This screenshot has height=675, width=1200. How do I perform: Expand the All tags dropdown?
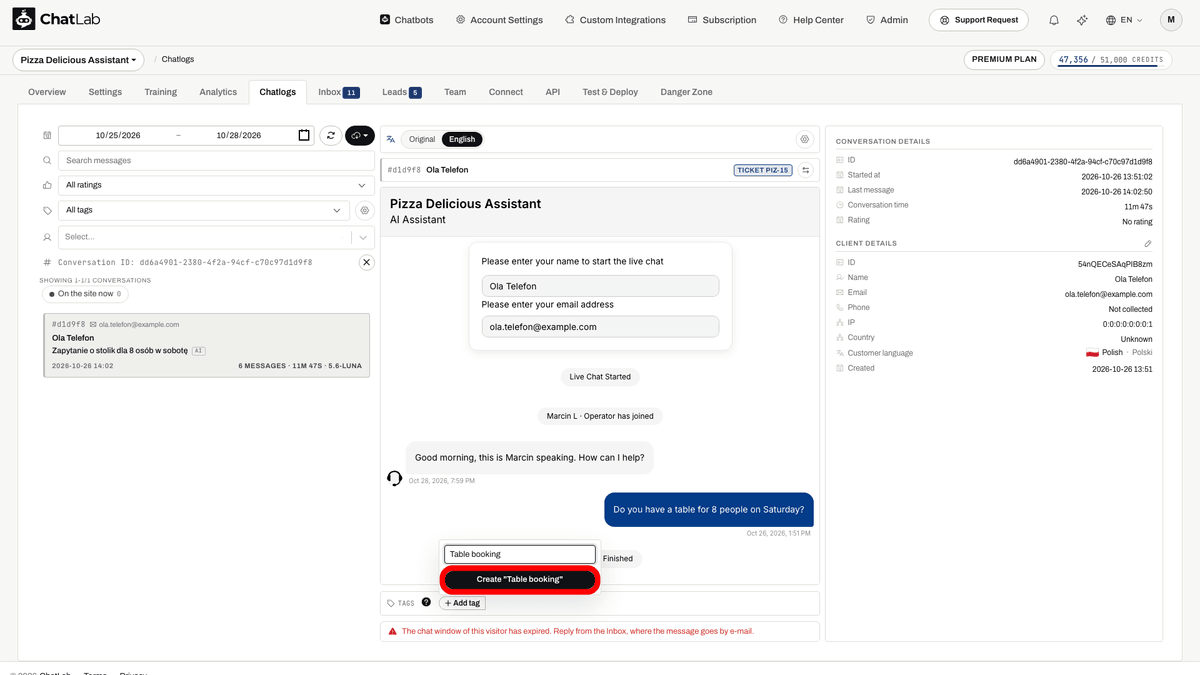204,211
